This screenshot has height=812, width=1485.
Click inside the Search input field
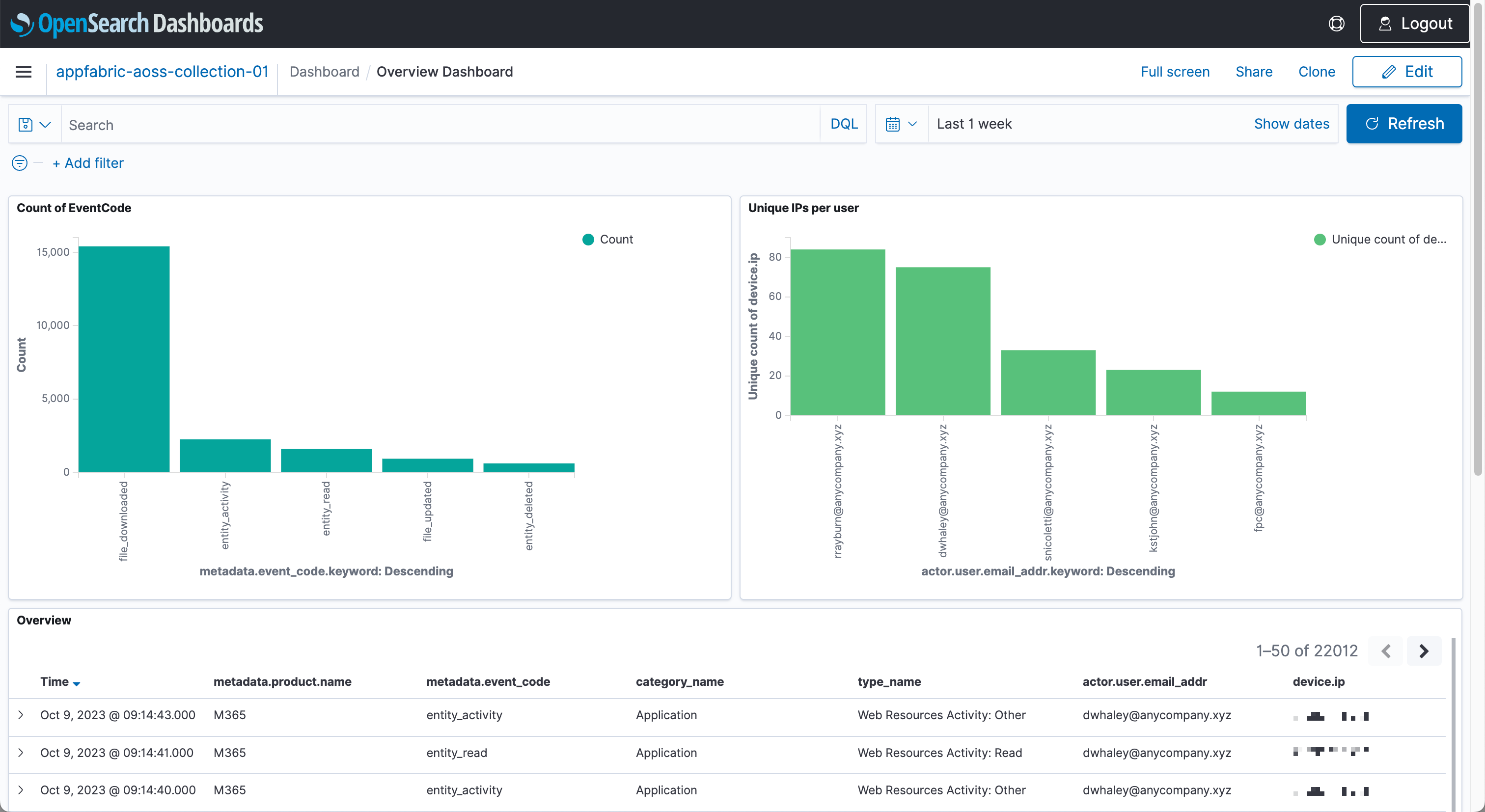[404, 124]
